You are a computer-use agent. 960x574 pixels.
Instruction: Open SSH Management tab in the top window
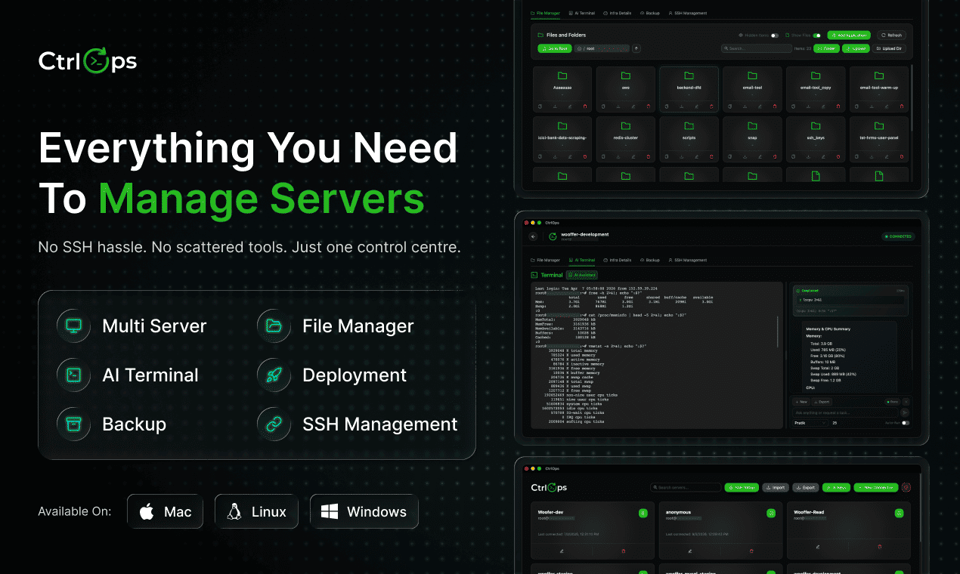688,13
